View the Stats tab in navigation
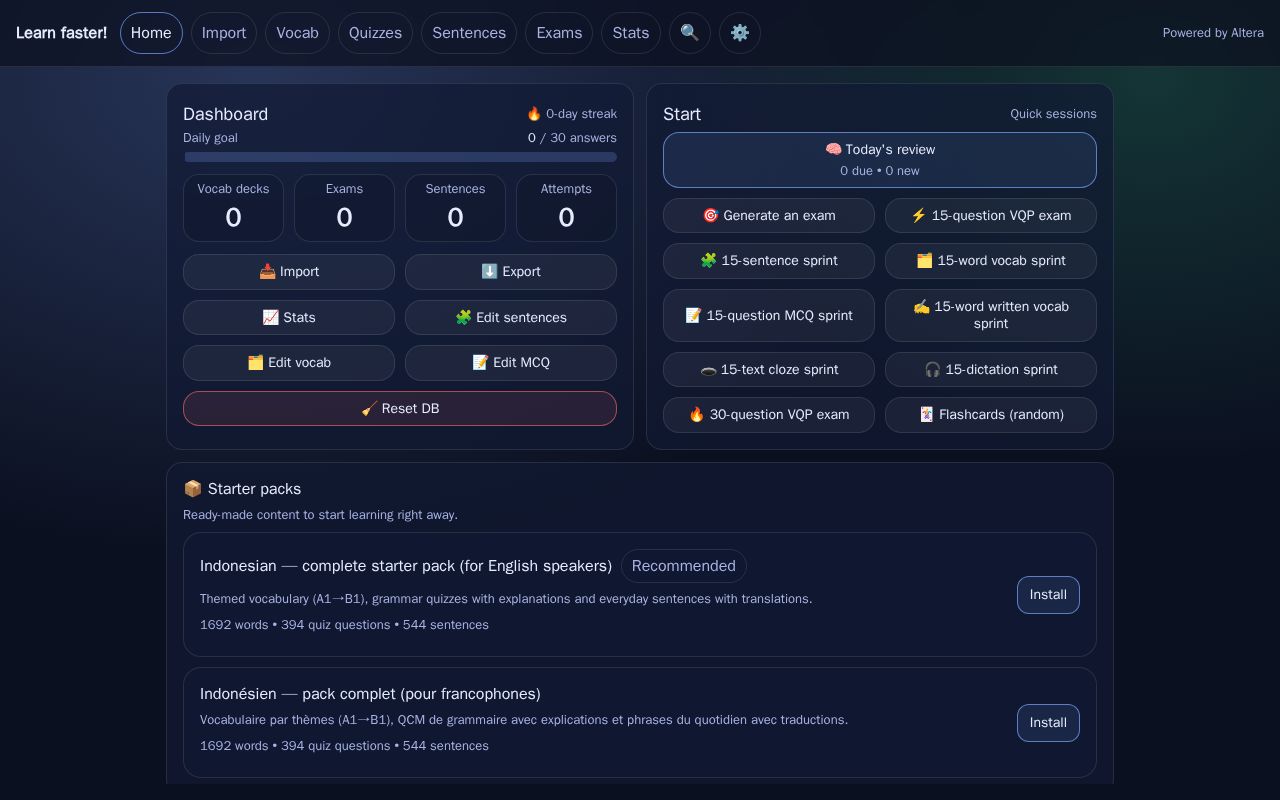The image size is (1280, 800). pos(631,33)
